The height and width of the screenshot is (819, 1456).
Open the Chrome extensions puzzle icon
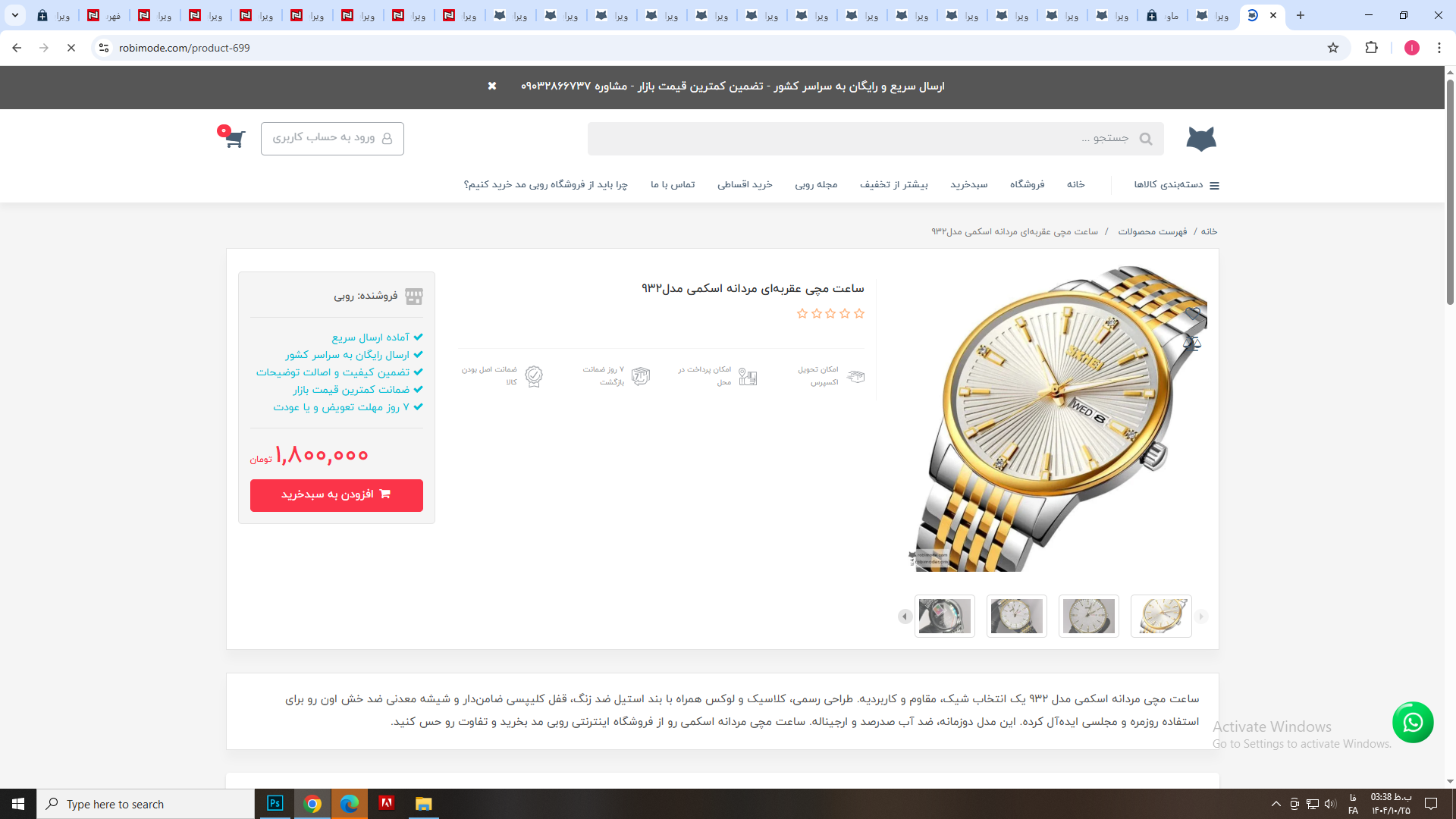(1371, 48)
